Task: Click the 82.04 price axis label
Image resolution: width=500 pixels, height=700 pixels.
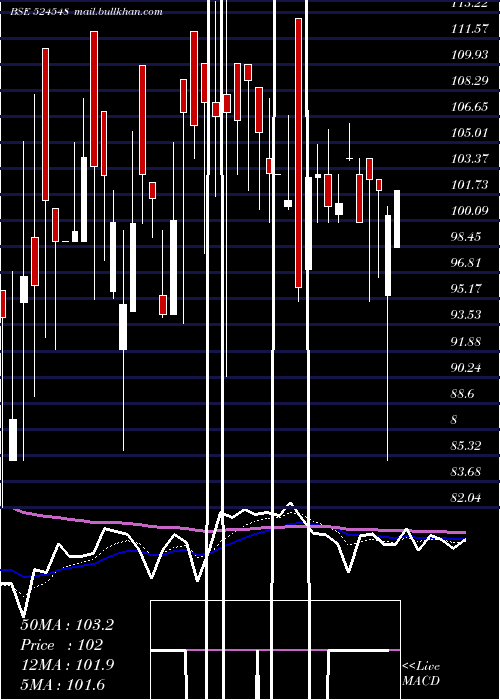Action: 466,498
